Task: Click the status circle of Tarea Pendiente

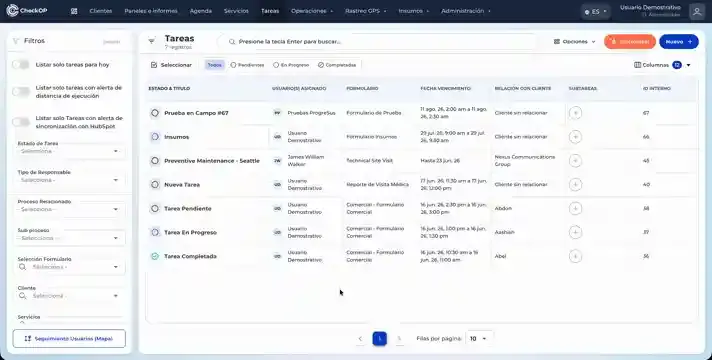Action: (x=155, y=208)
